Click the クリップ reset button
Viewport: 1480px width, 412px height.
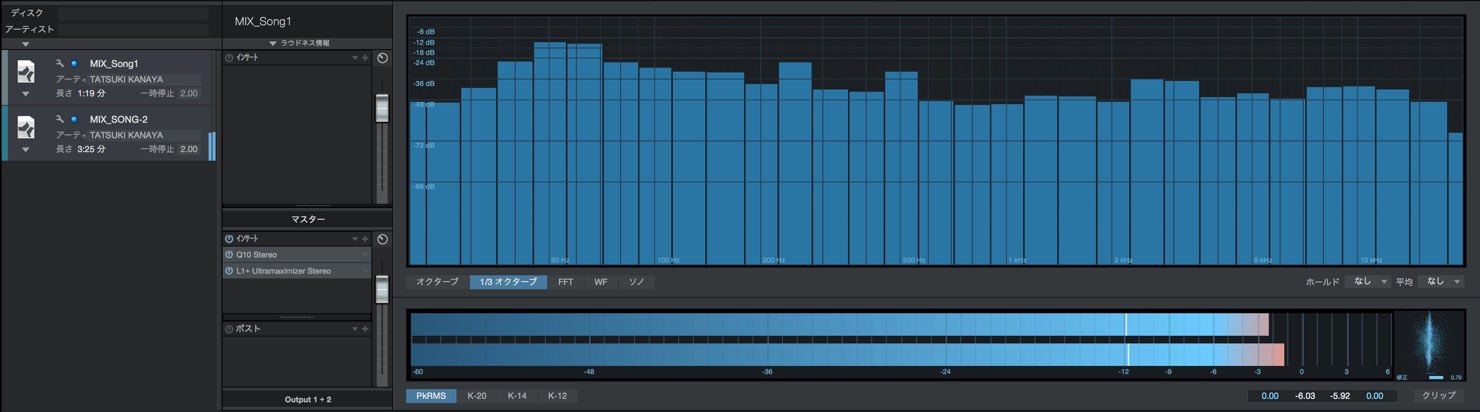tap(1439, 396)
